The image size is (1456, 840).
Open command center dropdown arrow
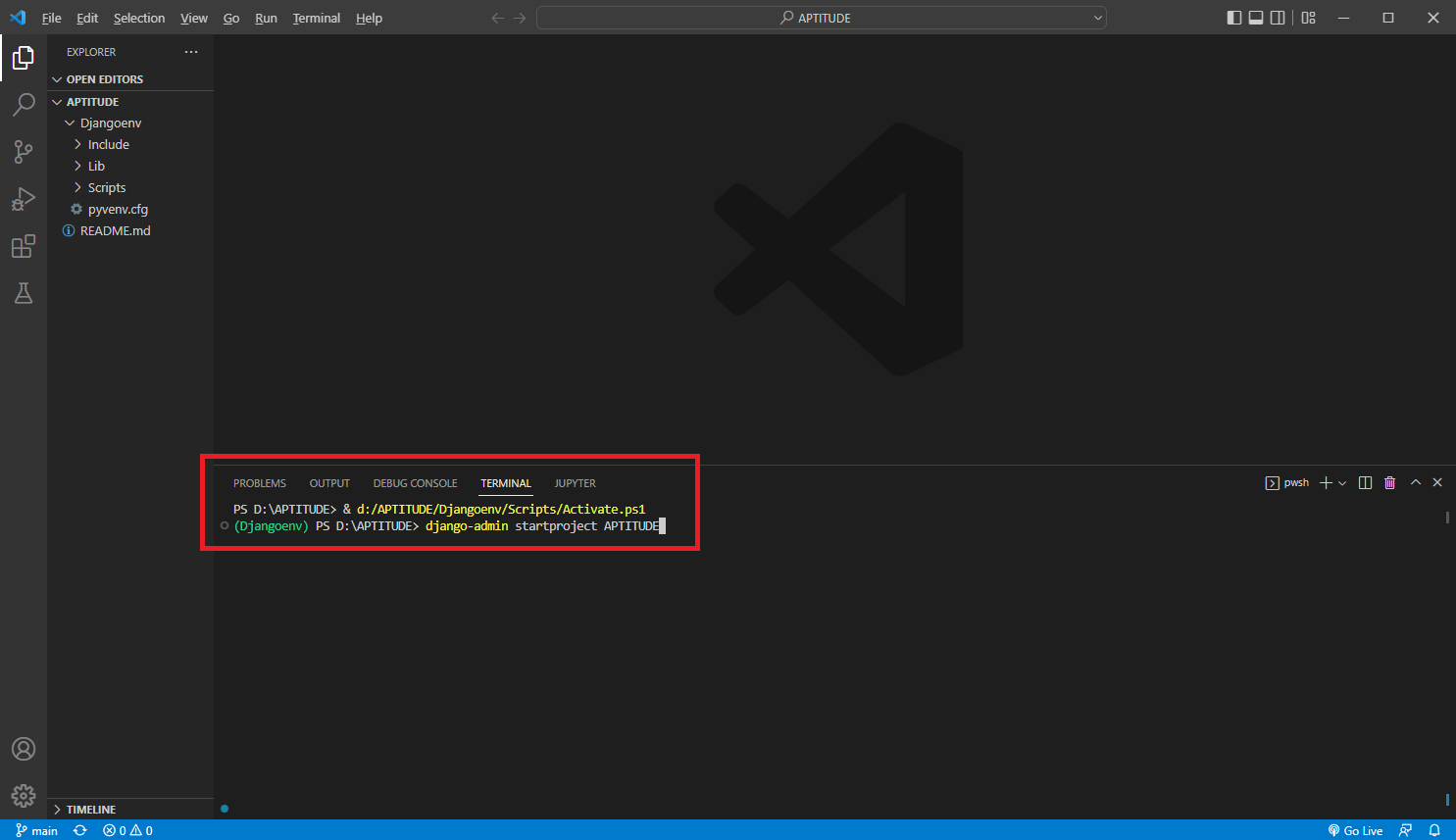pos(1097,18)
